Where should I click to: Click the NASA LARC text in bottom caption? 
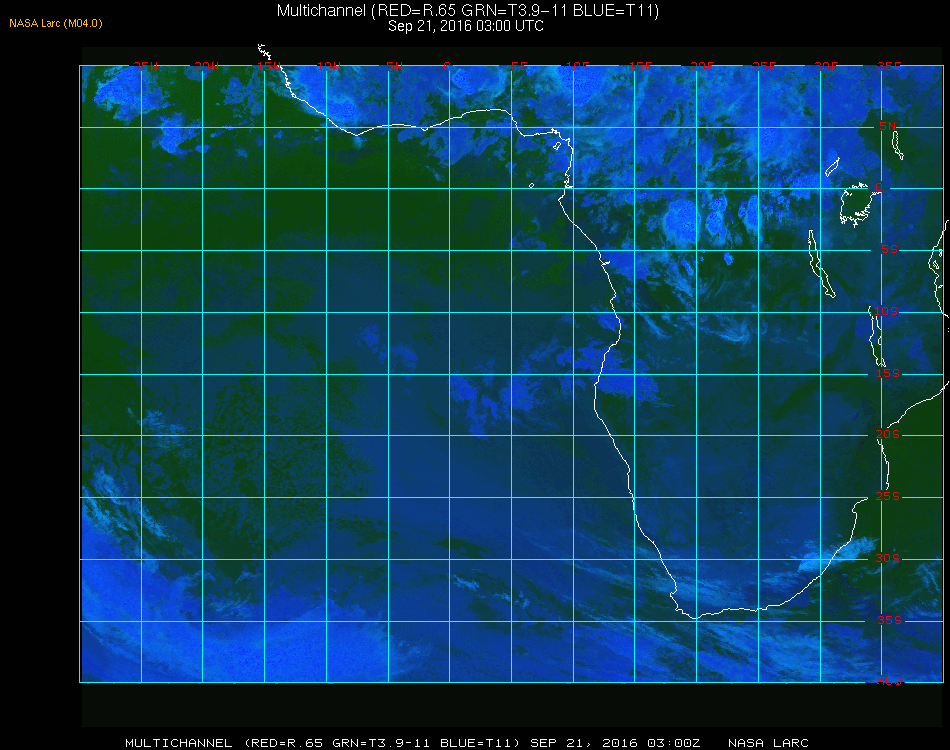[x=768, y=743]
